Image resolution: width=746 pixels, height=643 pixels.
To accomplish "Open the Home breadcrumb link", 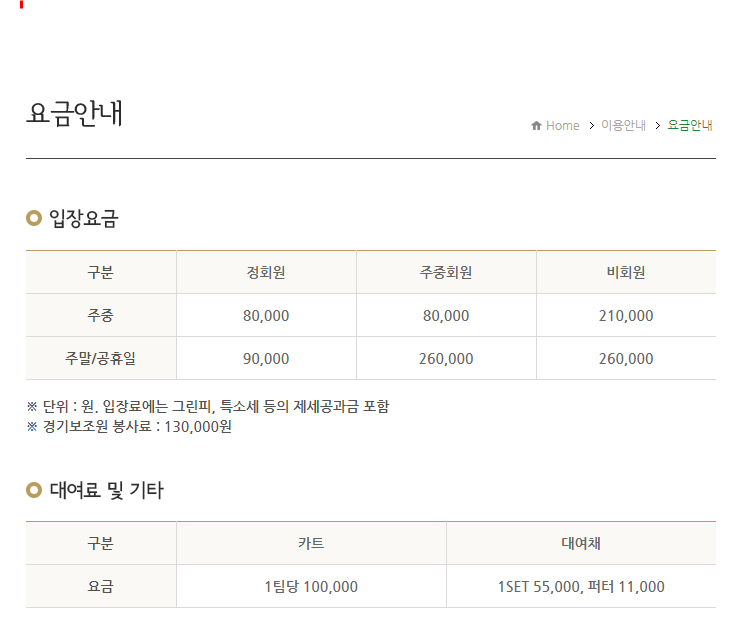I will [562, 126].
